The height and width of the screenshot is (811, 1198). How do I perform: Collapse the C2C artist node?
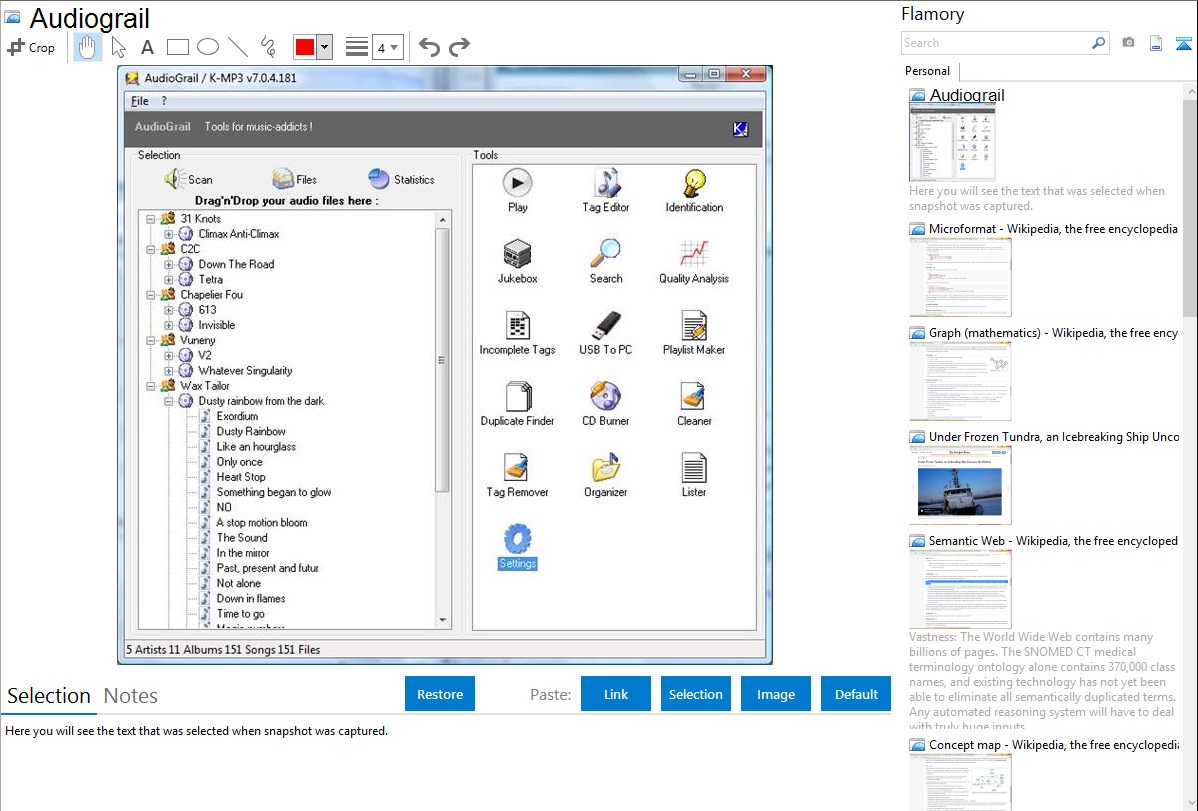(151, 249)
